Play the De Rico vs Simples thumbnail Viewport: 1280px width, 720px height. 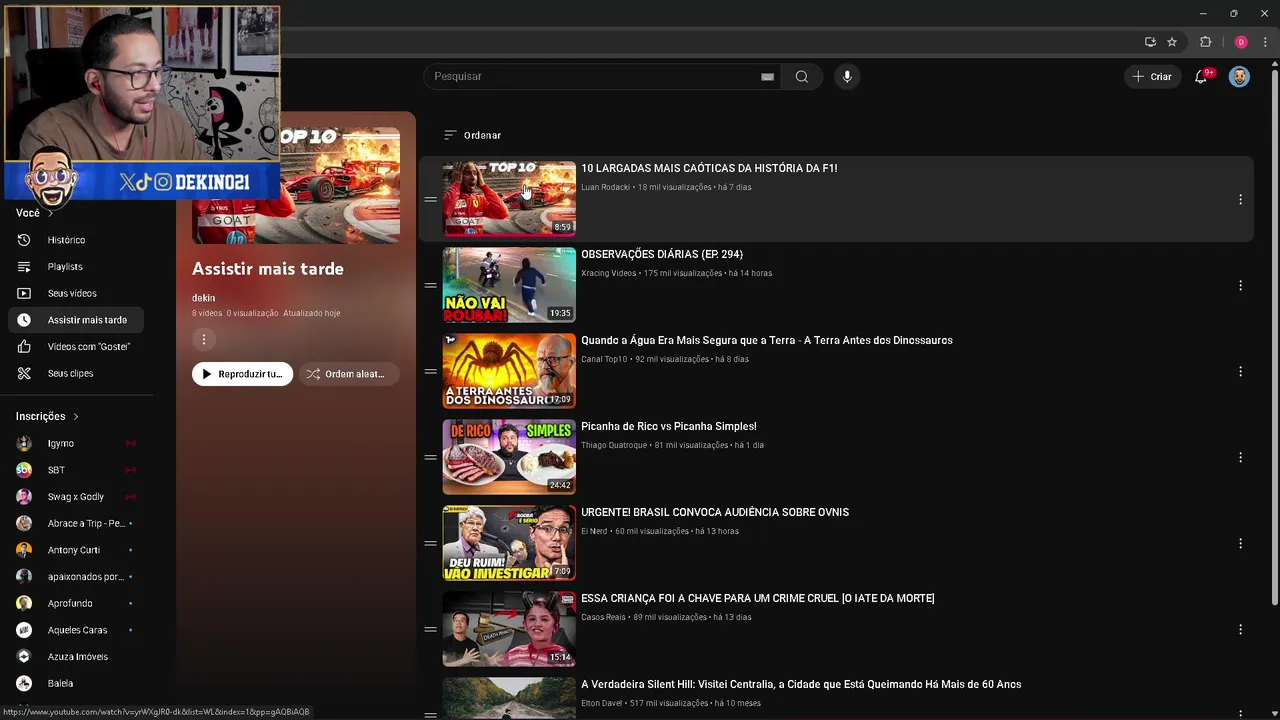[509, 457]
